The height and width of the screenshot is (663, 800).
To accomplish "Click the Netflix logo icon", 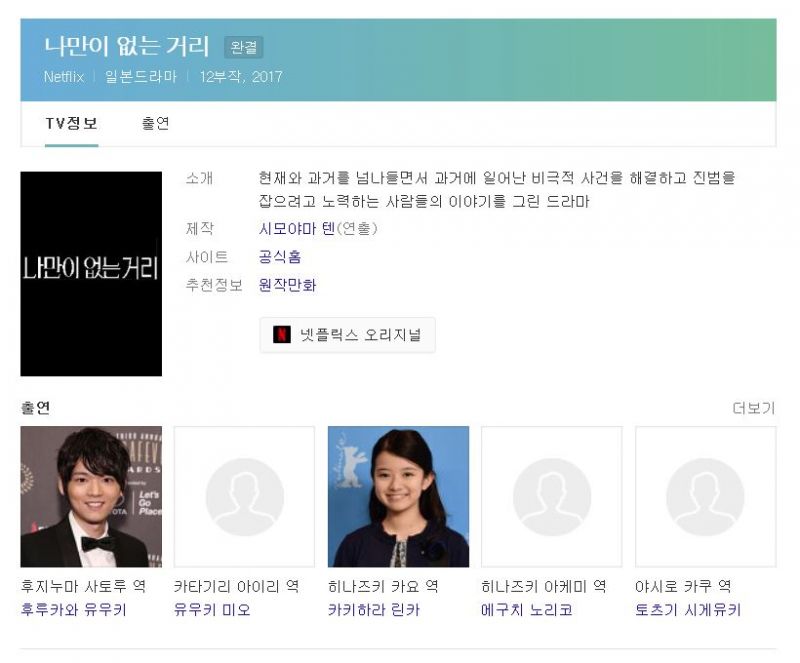I will point(283,335).
